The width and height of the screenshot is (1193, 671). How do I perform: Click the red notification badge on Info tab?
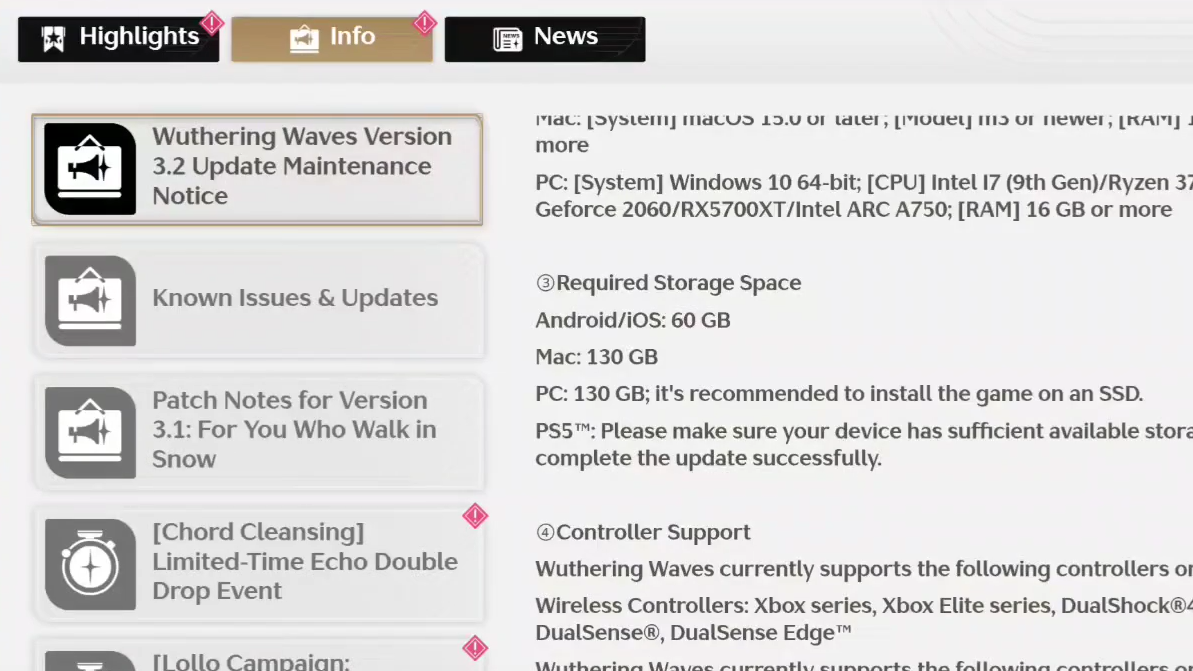[425, 22]
